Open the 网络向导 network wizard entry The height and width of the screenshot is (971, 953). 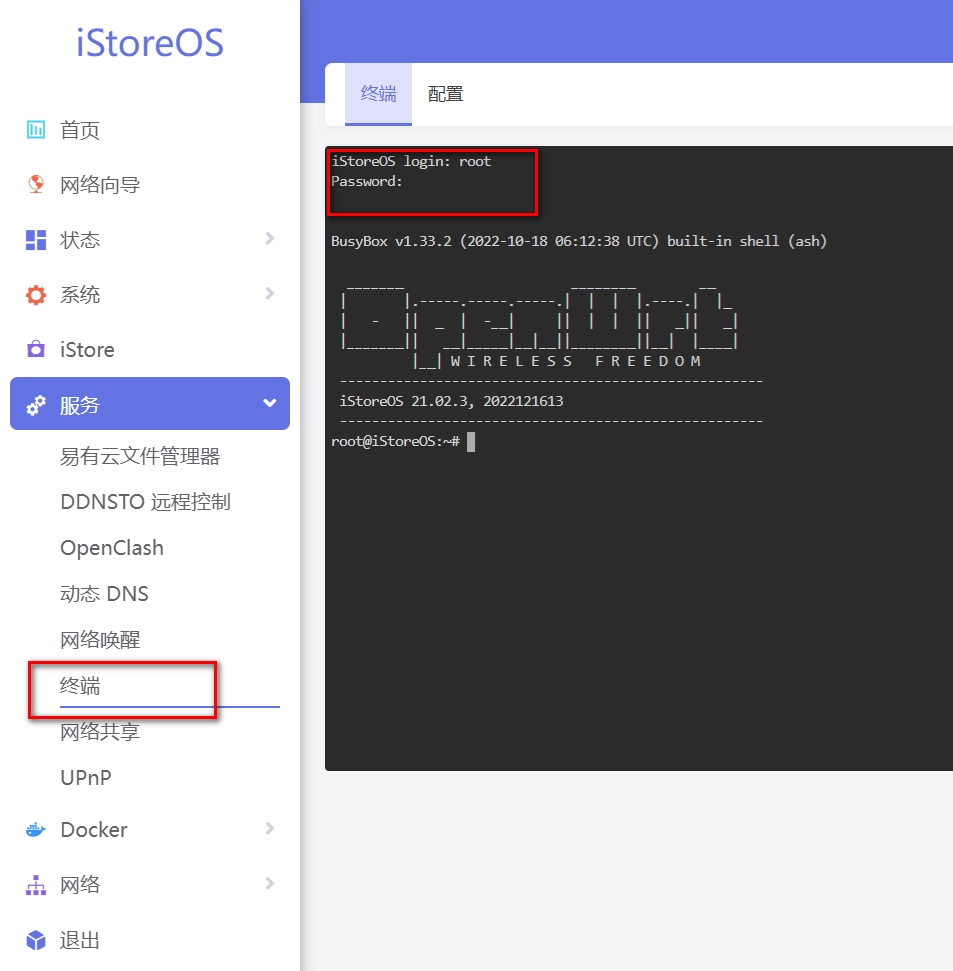[100, 185]
